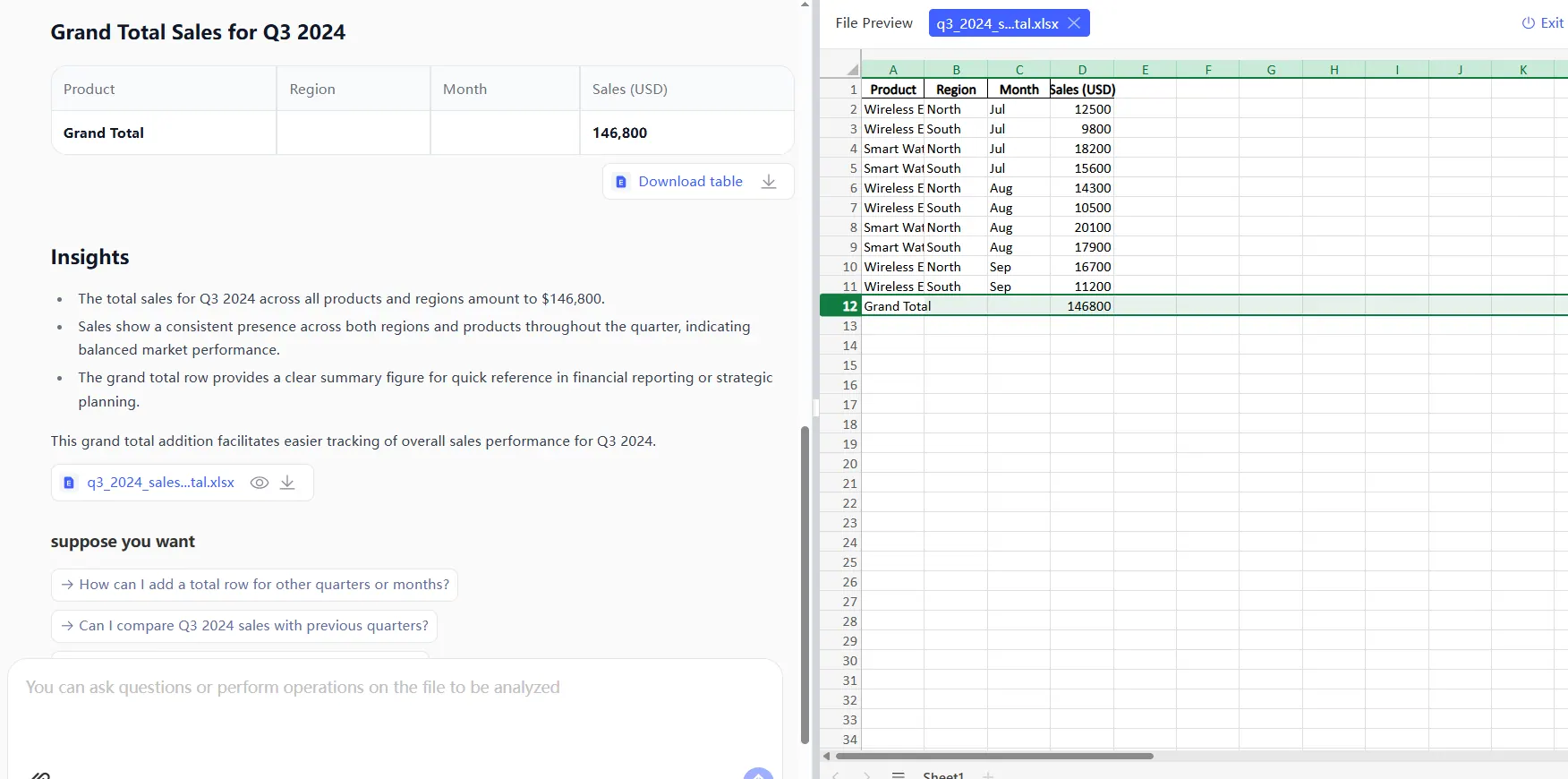Preview q3_2024_sales file with eye icon

(260, 483)
